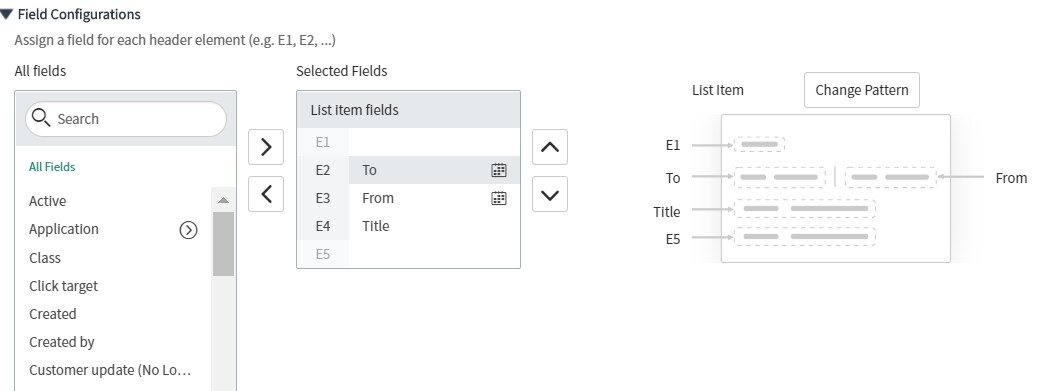Viewport: 1056px width, 391px height.
Task: Select the empty E1 slot row
Action: tap(408, 142)
